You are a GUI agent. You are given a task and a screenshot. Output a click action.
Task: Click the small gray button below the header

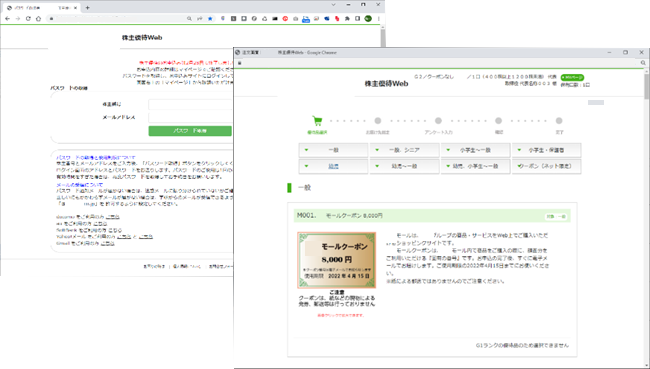pos(596,102)
